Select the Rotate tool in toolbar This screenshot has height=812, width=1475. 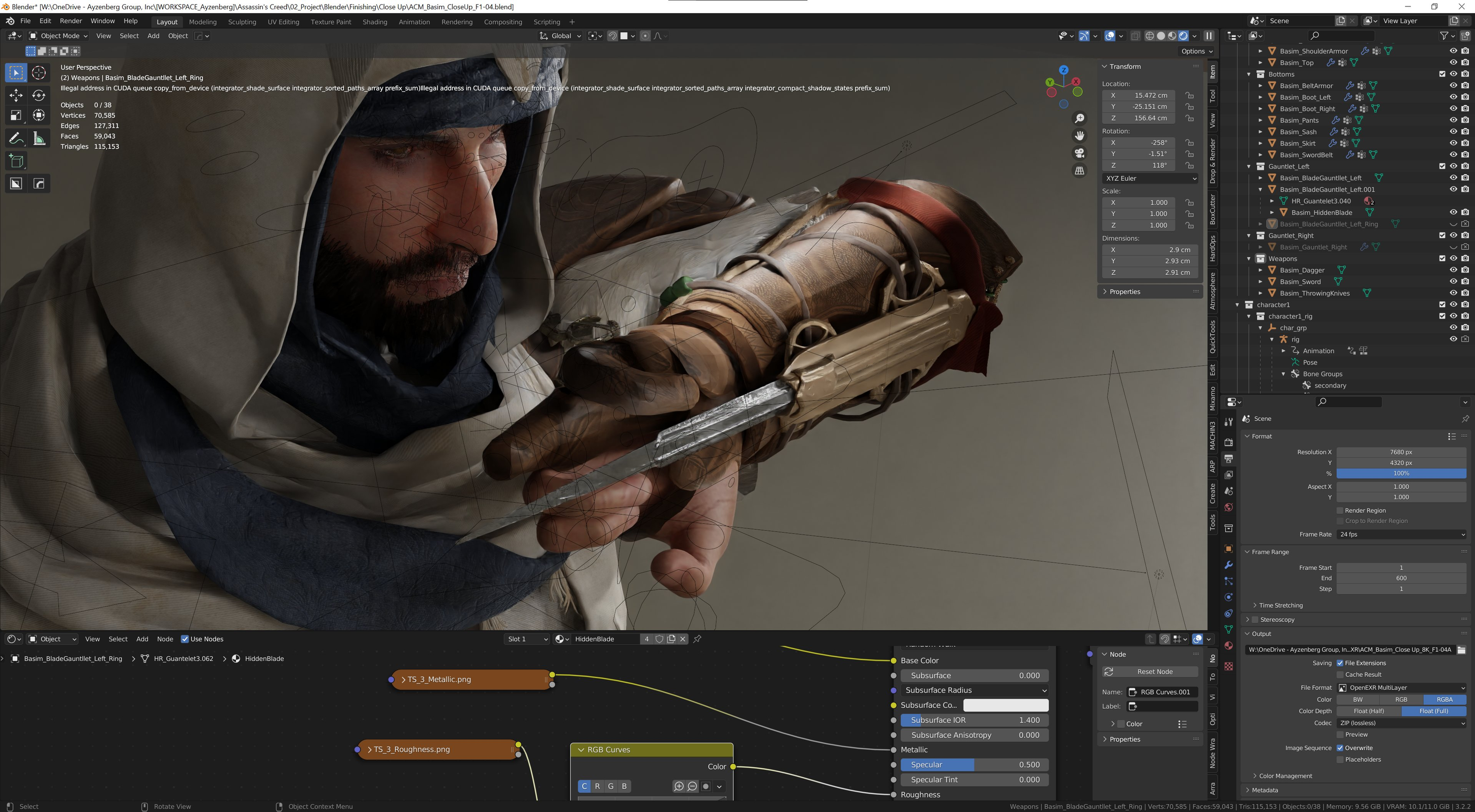[x=38, y=95]
